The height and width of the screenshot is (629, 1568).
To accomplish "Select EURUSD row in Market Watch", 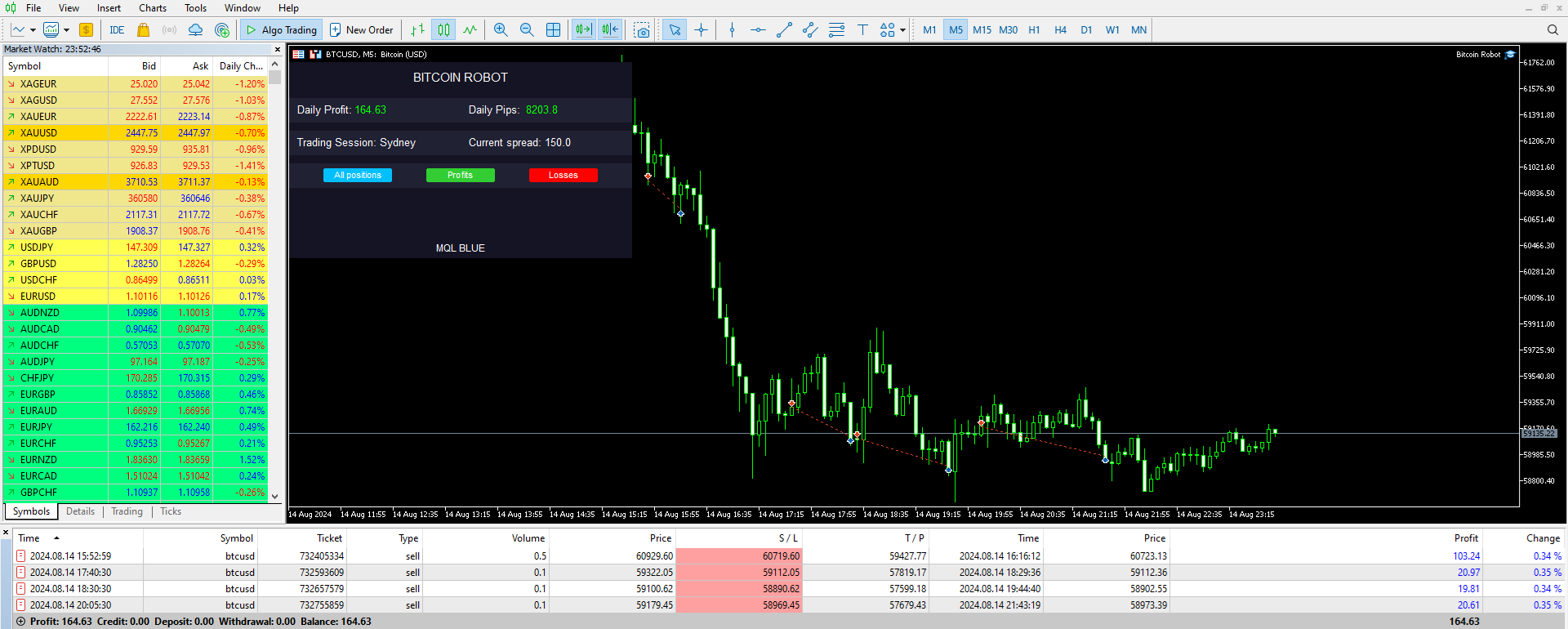I will pos(136,297).
